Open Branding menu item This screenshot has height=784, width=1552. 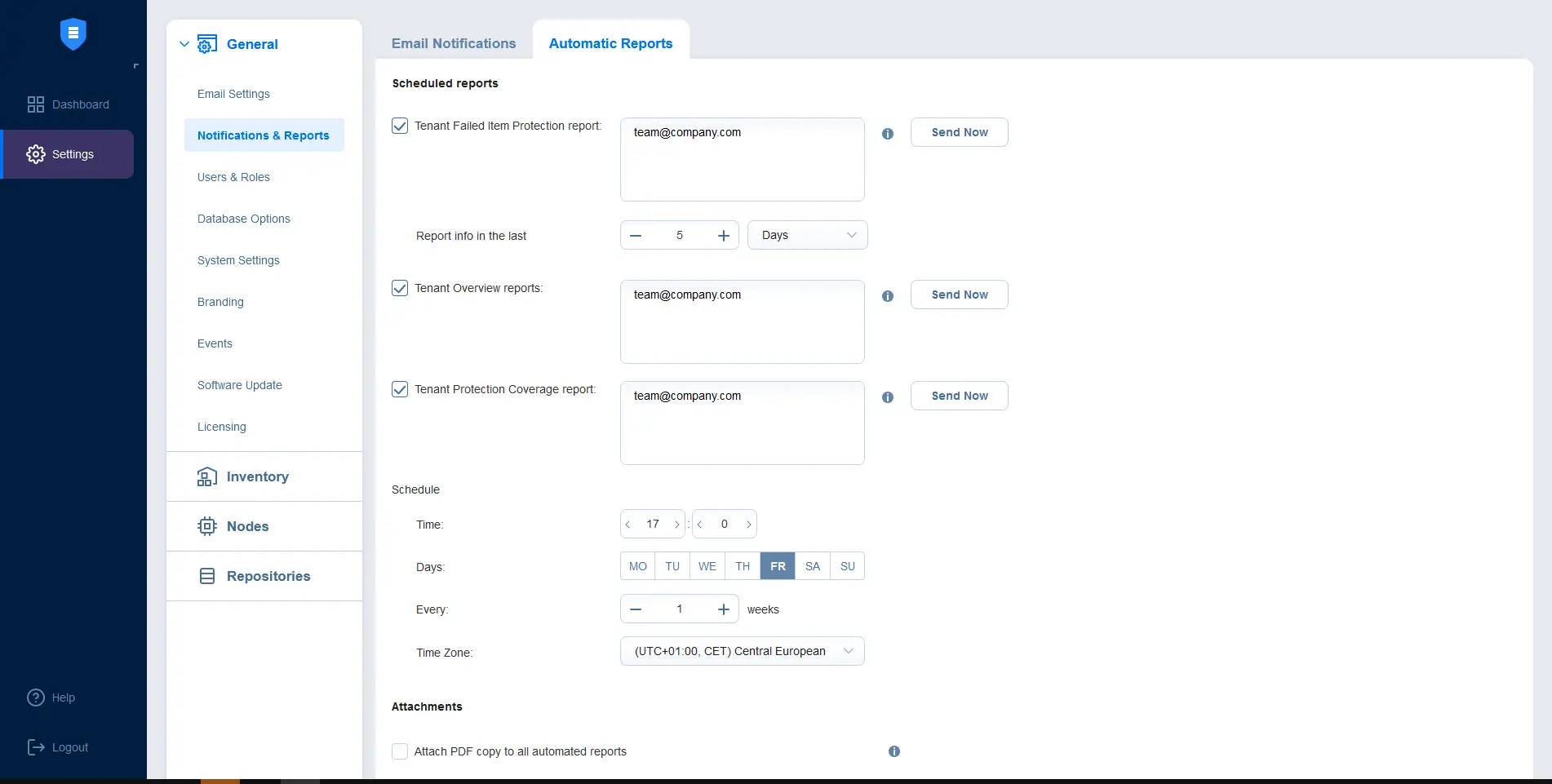pos(220,302)
